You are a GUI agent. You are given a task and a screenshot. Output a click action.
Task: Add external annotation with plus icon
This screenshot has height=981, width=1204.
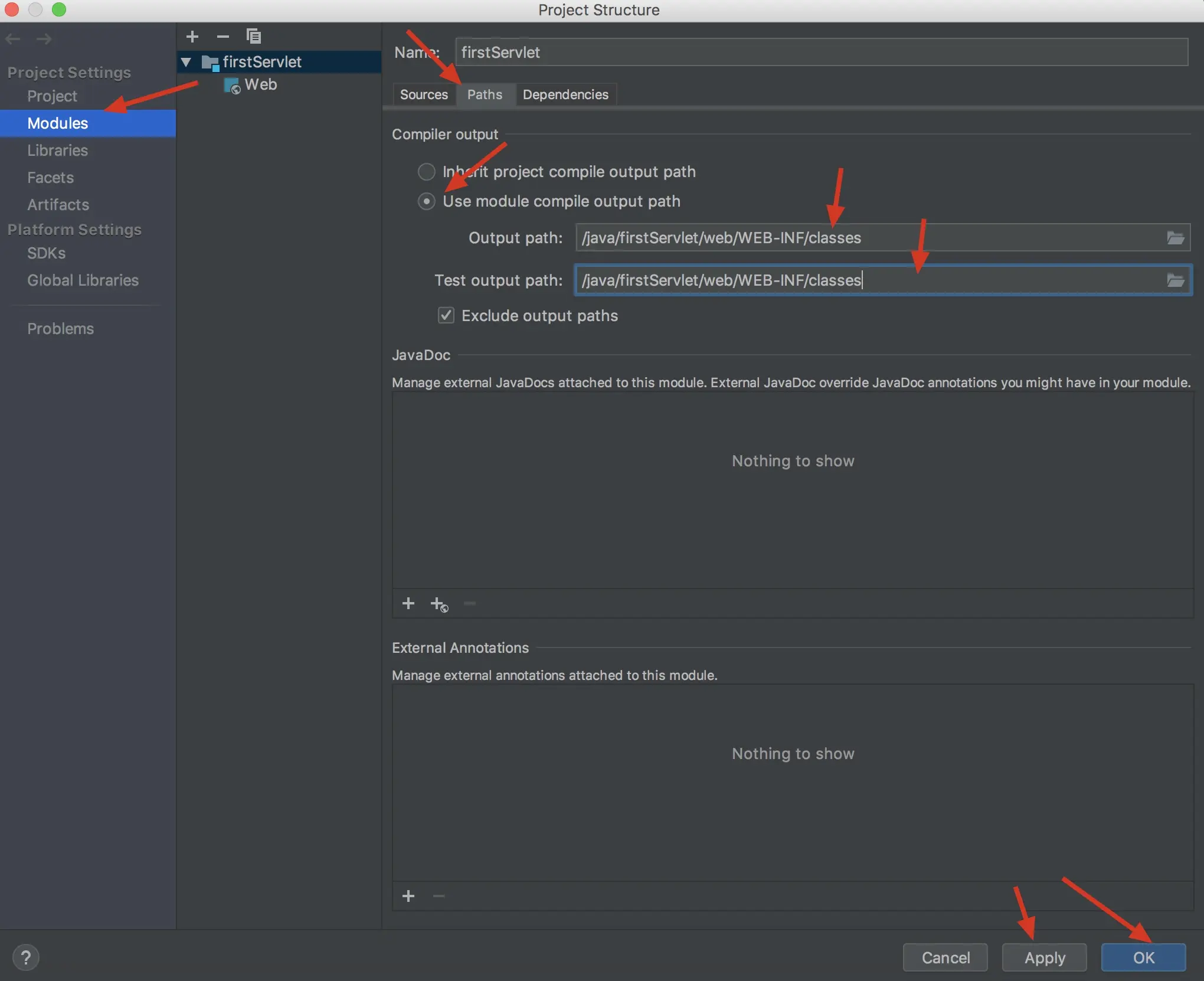click(408, 896)
